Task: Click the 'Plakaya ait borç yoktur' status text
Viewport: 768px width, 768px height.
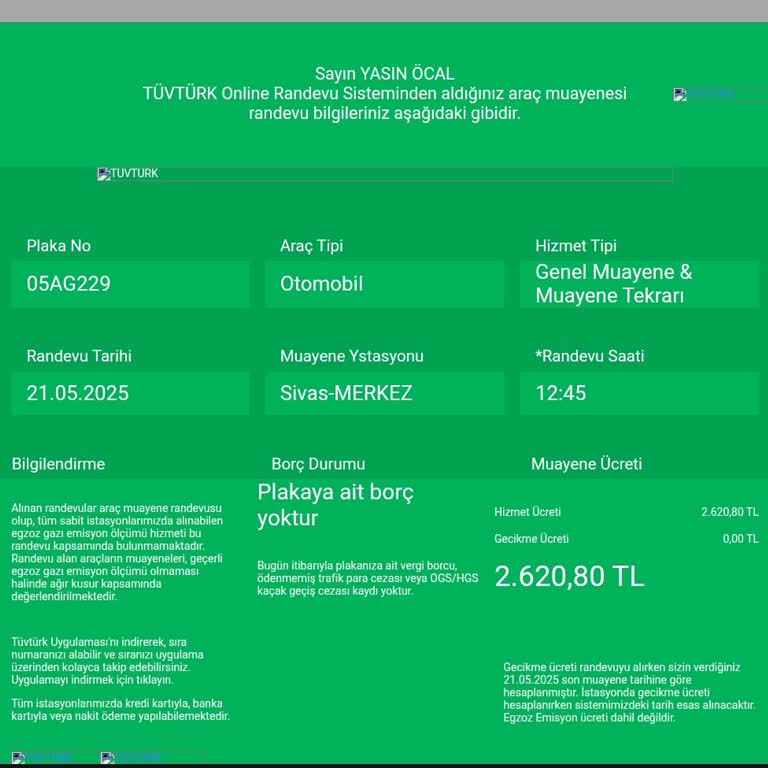Action: pos(336,505)
